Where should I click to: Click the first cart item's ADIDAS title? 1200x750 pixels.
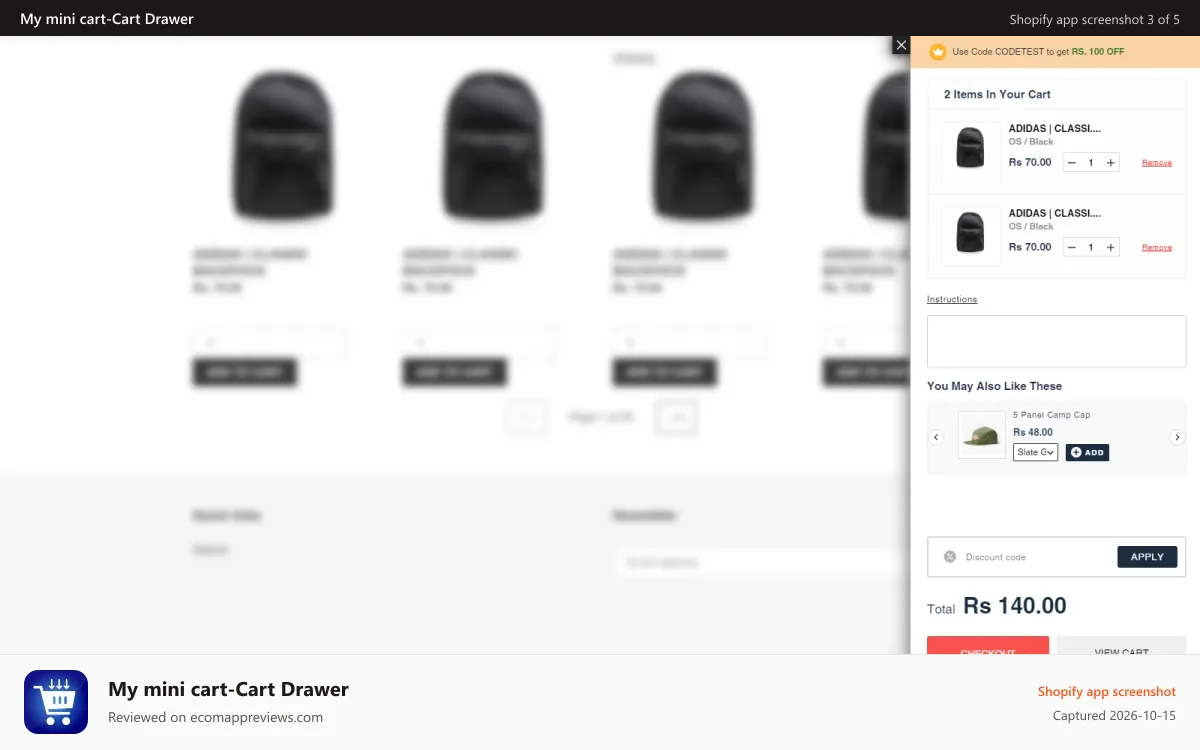[x=1055, y=128]
